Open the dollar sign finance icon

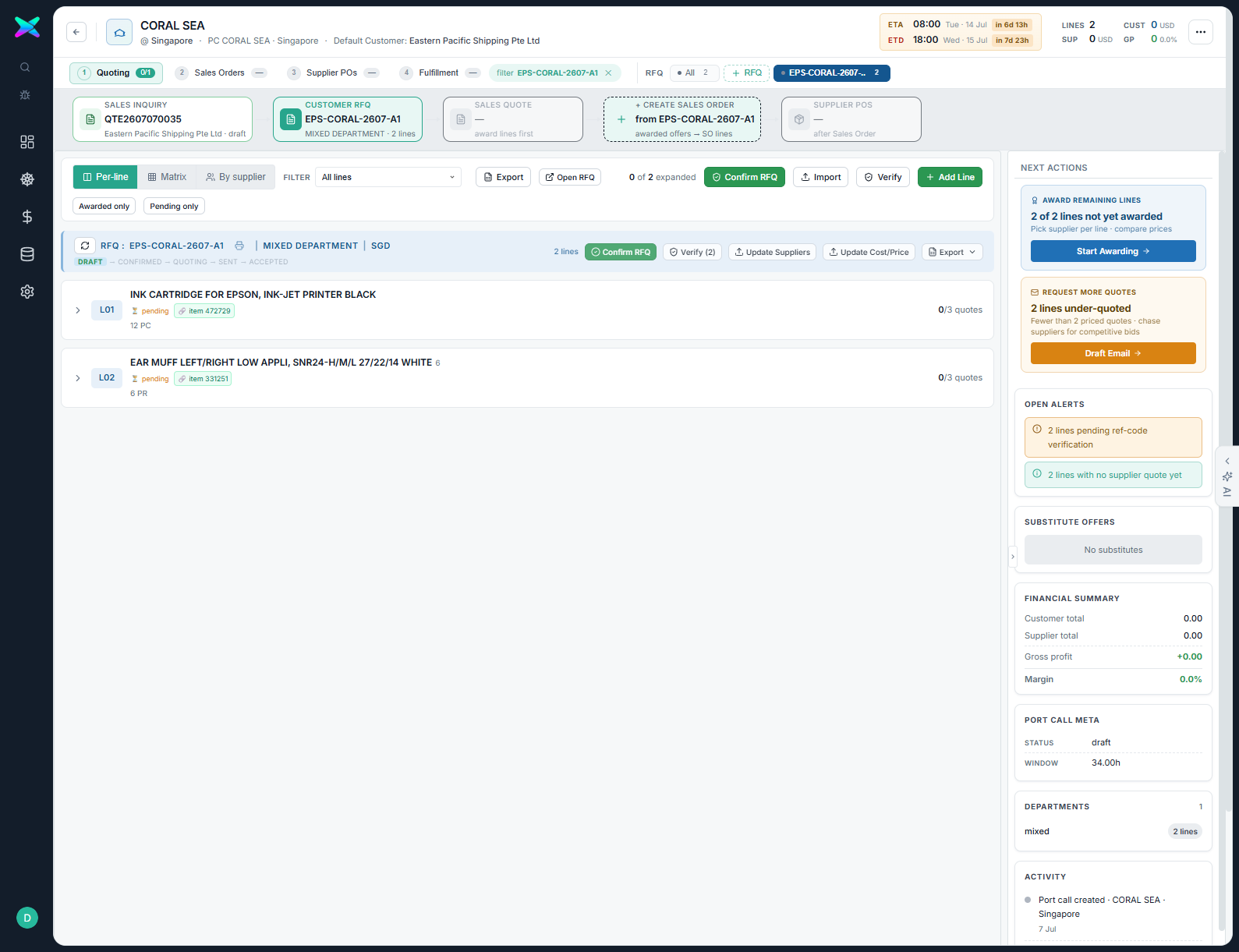[27, 217]
